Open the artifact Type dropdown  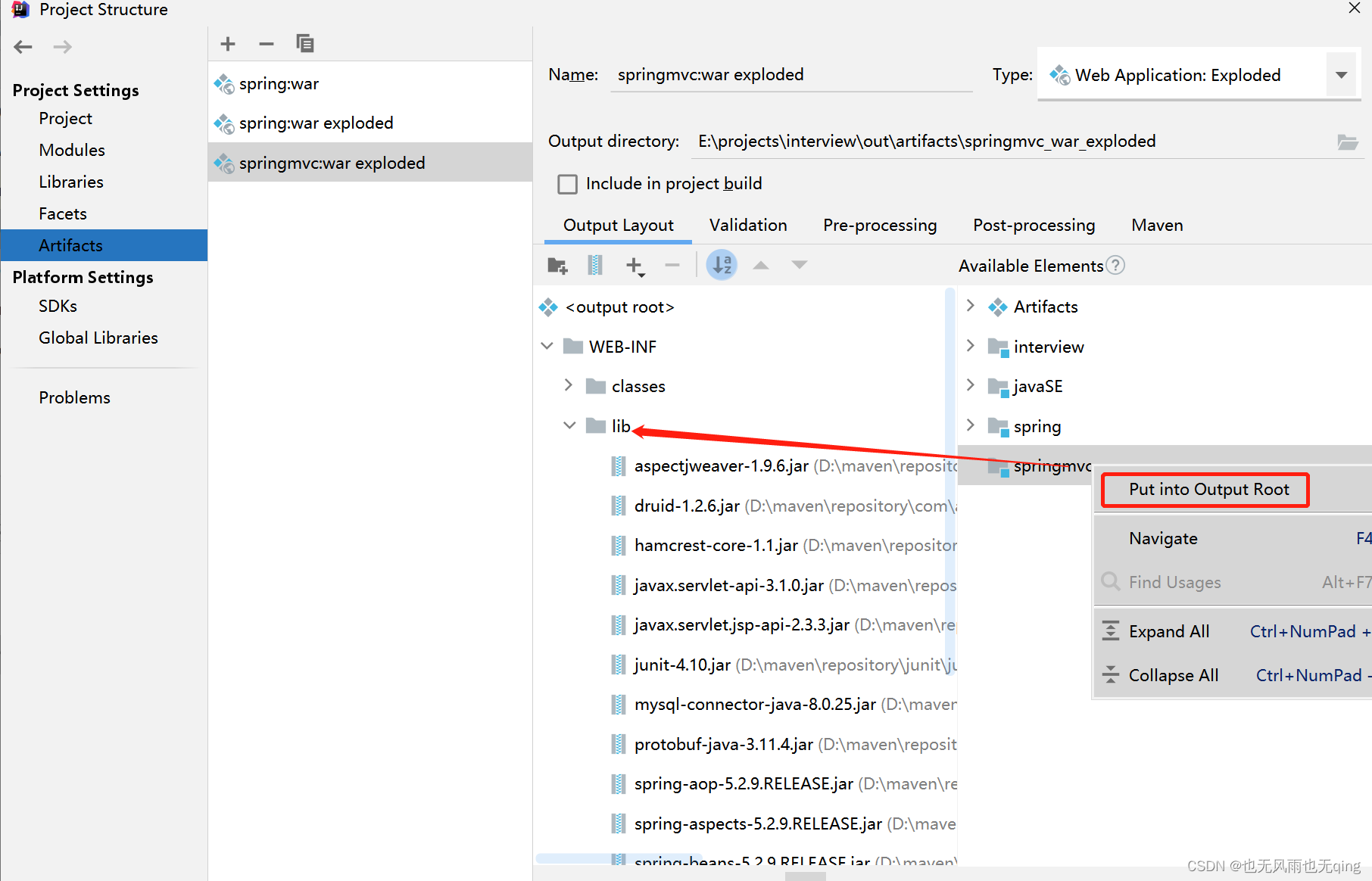pyautogui.click(x=1341, y=75)
